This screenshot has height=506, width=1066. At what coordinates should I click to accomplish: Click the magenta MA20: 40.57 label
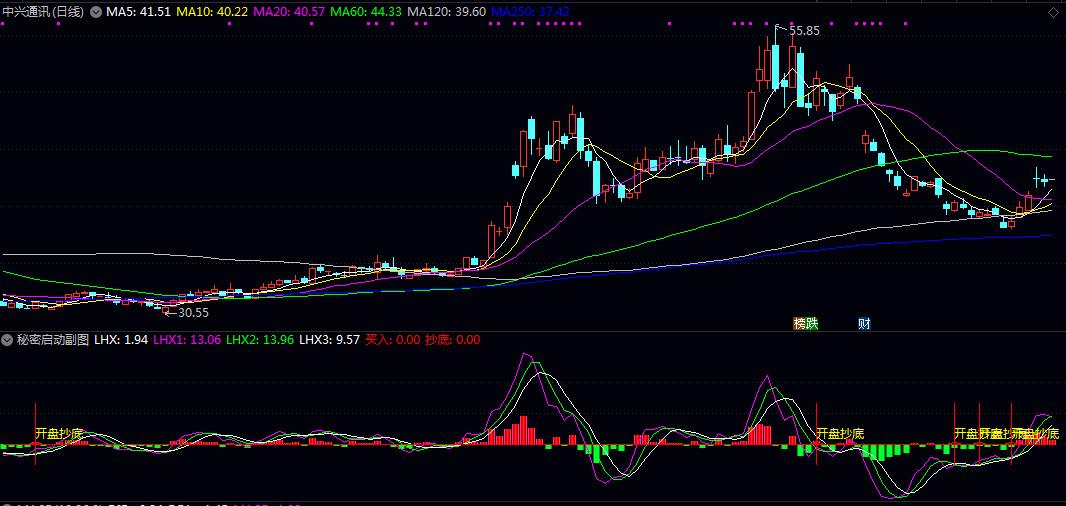288,12
